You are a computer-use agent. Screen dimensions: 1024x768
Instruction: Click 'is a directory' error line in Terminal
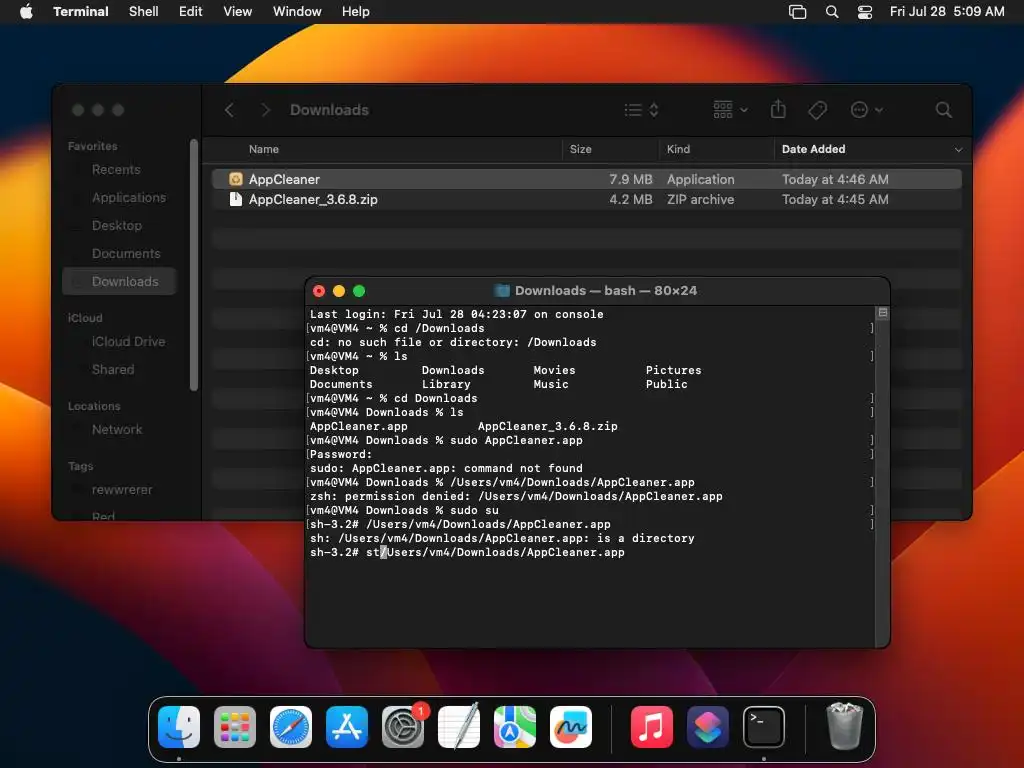502,539
